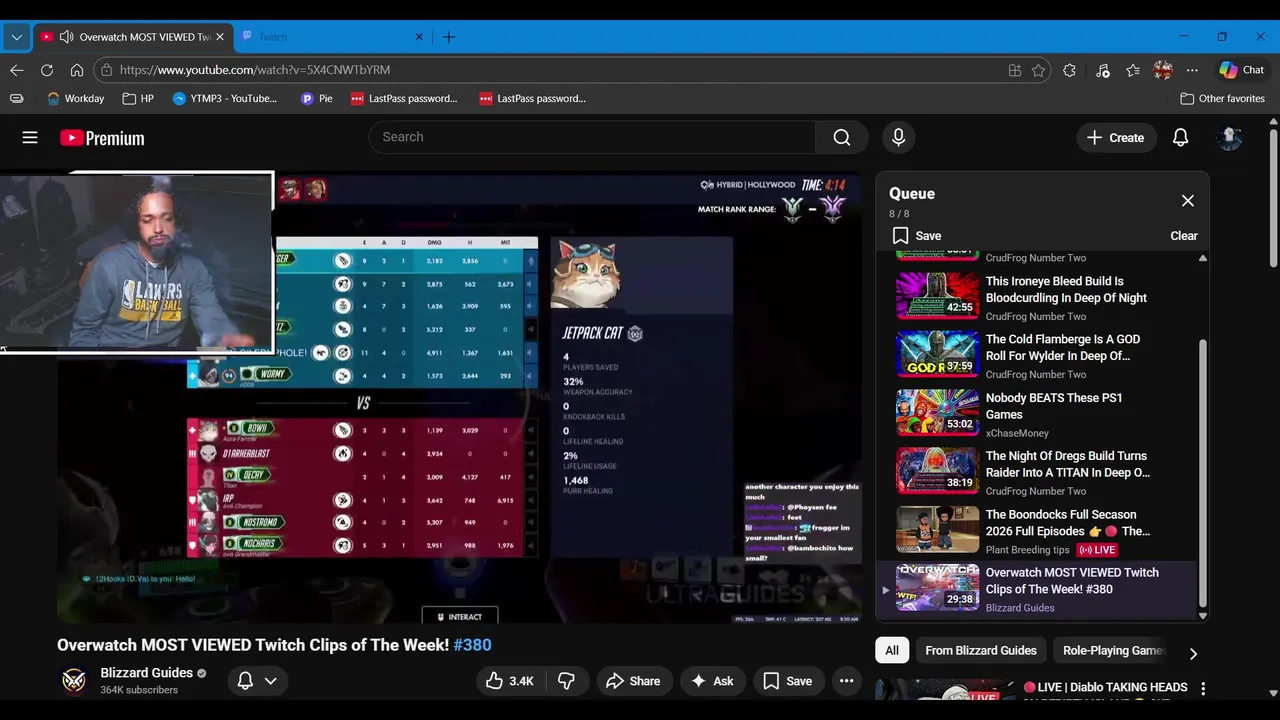Open YTMP3 - YouTube bookmark
The width and height of the screenshot is (1280, 720).
click(x=225, y=99)
